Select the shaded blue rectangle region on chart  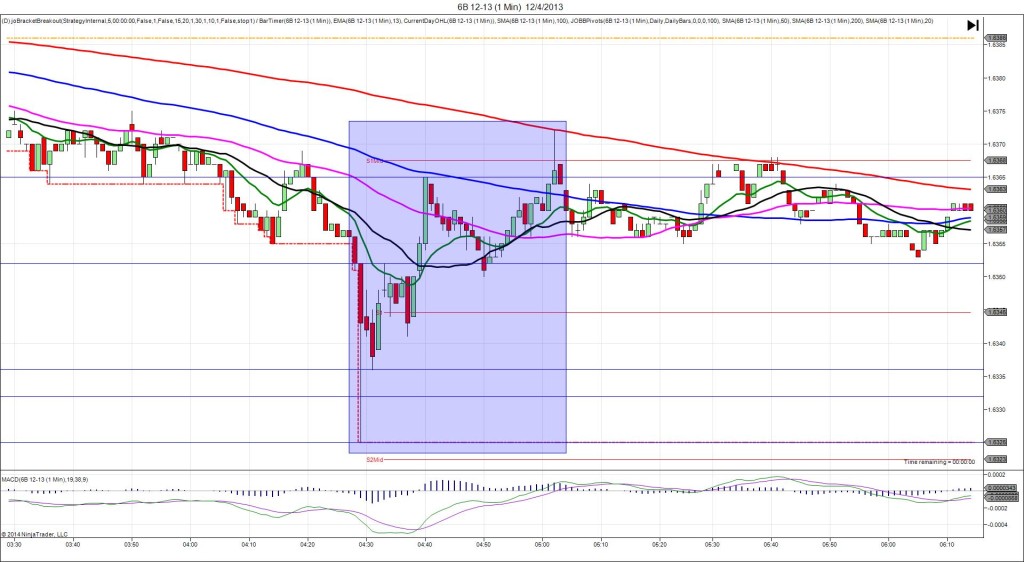click(x=457, y=287)
